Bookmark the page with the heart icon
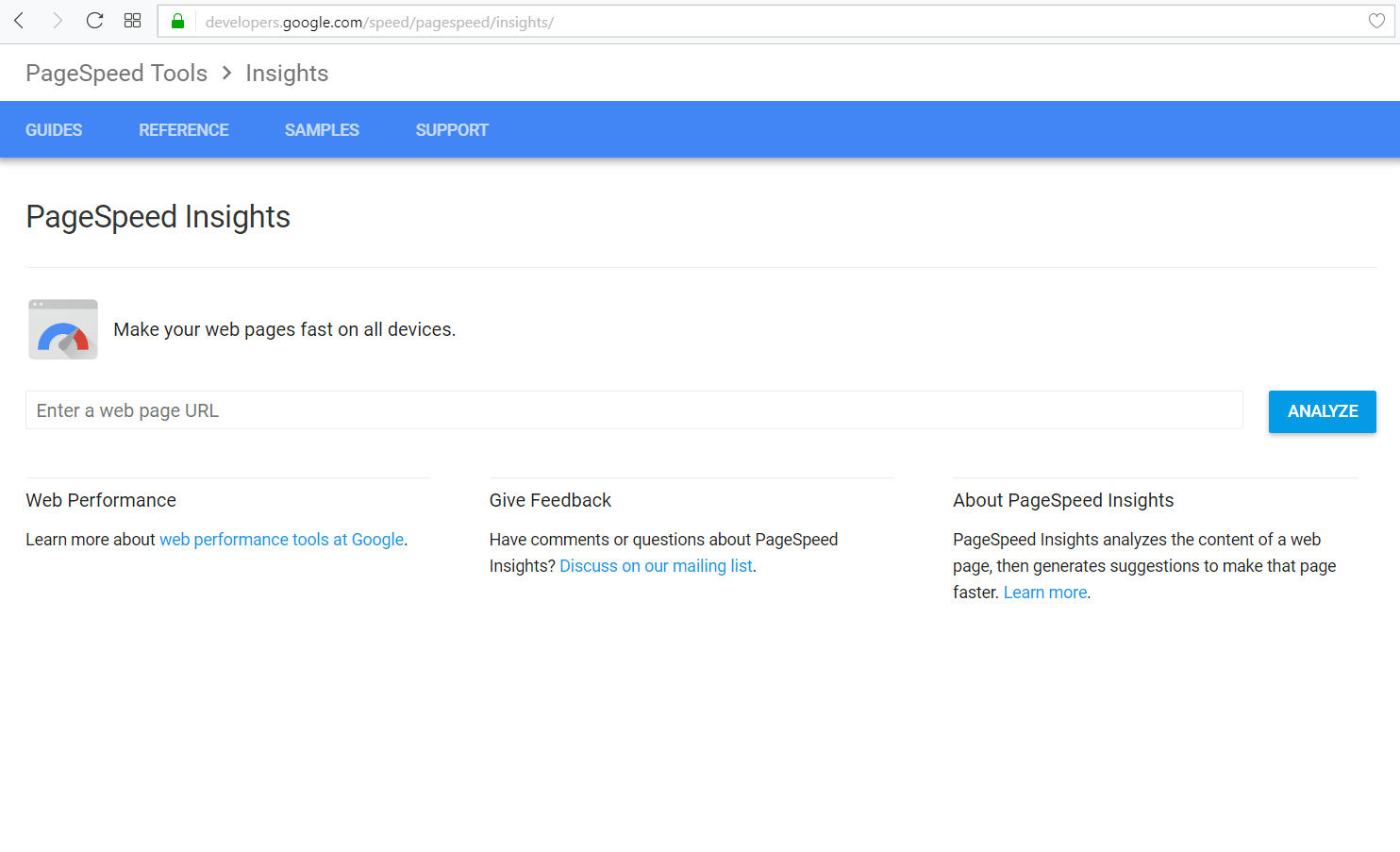1400x852 pixels. click(x=1376, y=21)
